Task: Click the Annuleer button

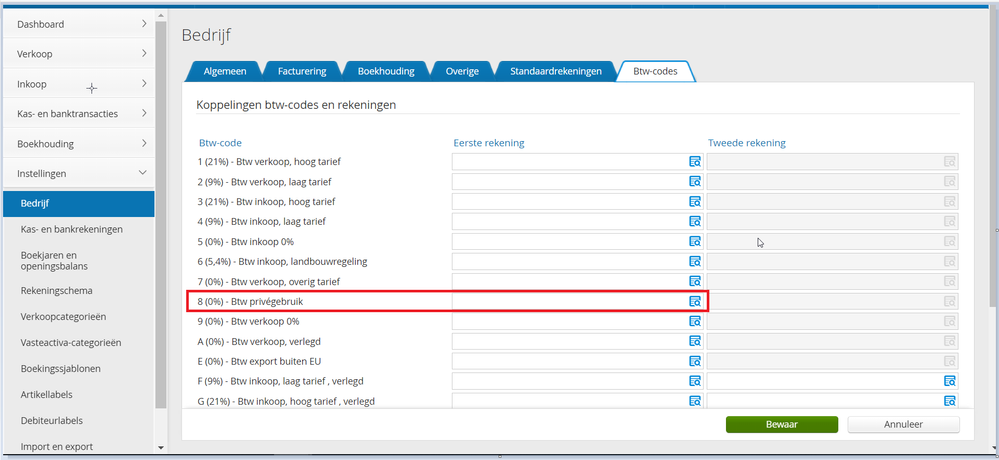Action: [x=903, y=424]
